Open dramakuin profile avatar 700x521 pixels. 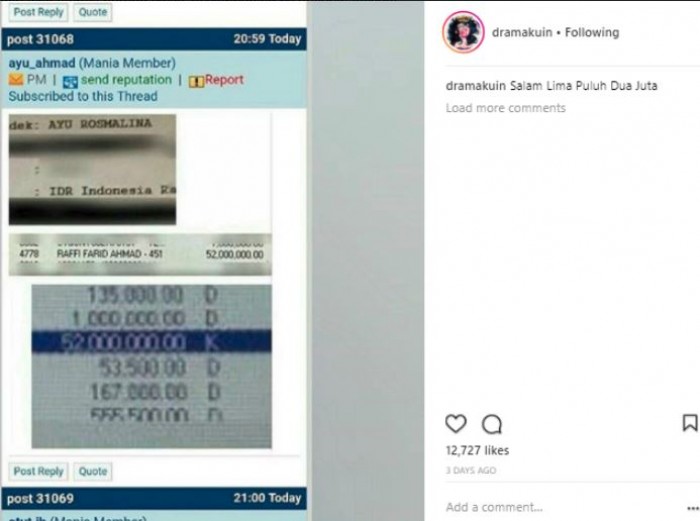pyautogui.click(x=463, y=32)
